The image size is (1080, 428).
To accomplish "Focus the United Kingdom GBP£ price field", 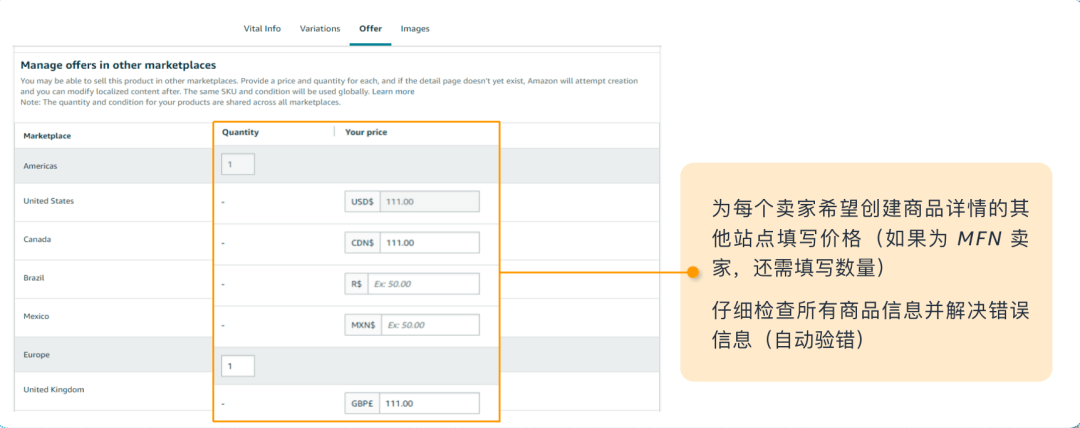I will (x=429, y=404).
